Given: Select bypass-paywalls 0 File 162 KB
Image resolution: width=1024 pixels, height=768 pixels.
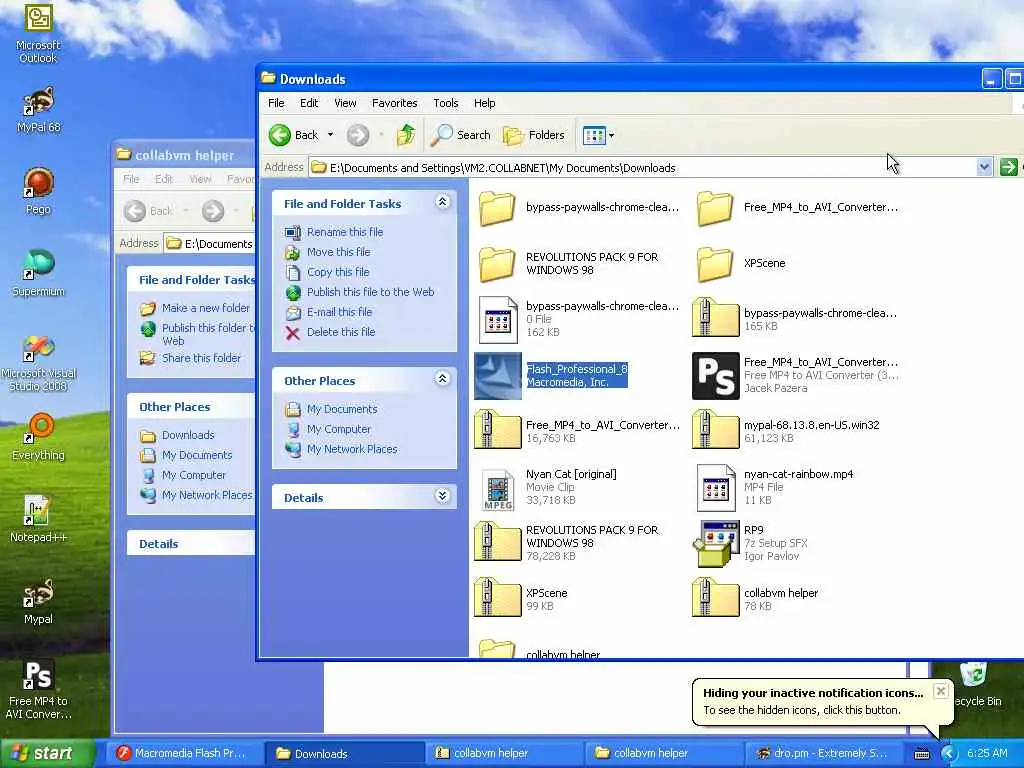Looking at the screenshot, I should pos(579,319).
